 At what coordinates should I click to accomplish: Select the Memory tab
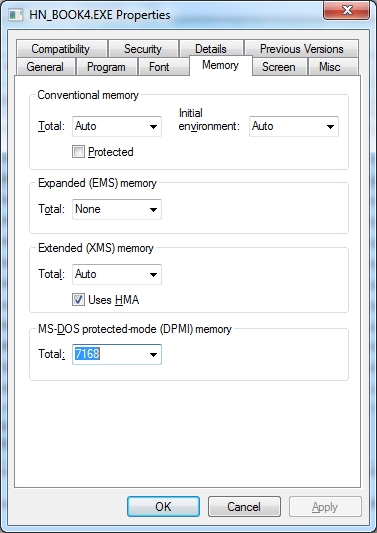click(221, 65)
